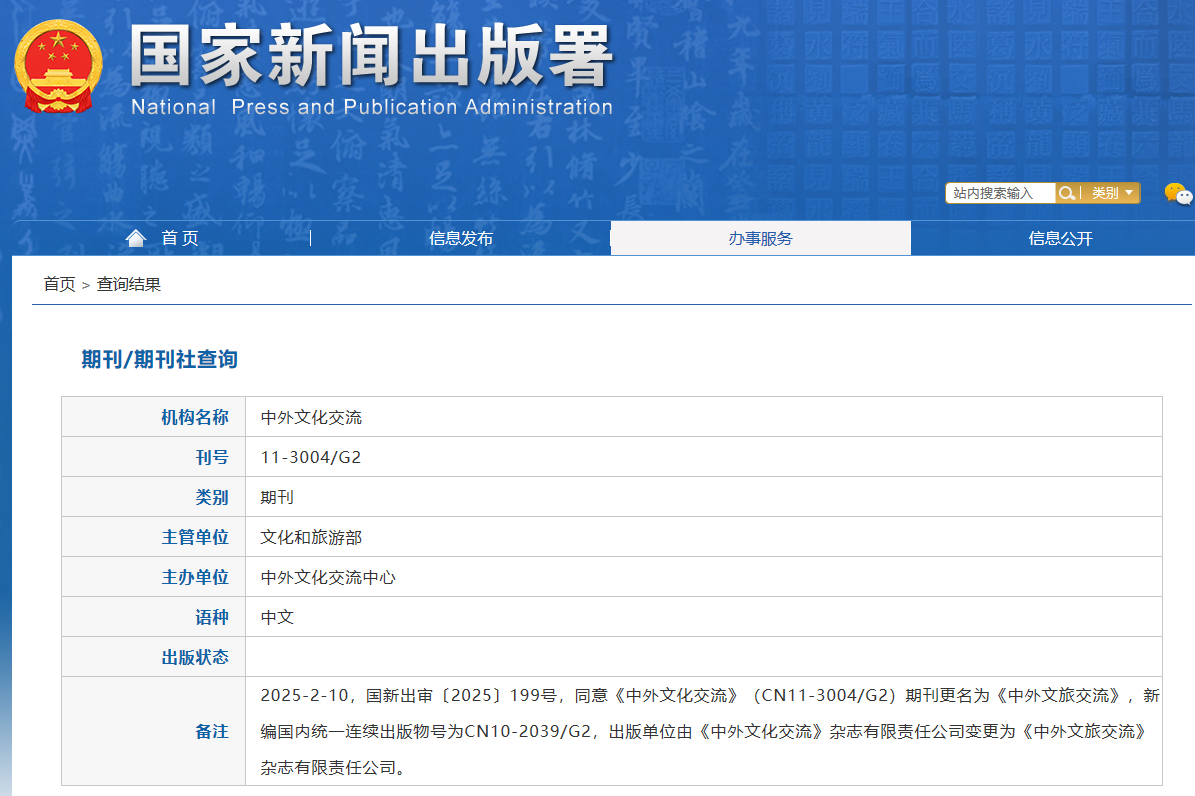1195x796 pixels.
Task: Select the 办事服务 nav tab
Action: click(x=761, y=239)
